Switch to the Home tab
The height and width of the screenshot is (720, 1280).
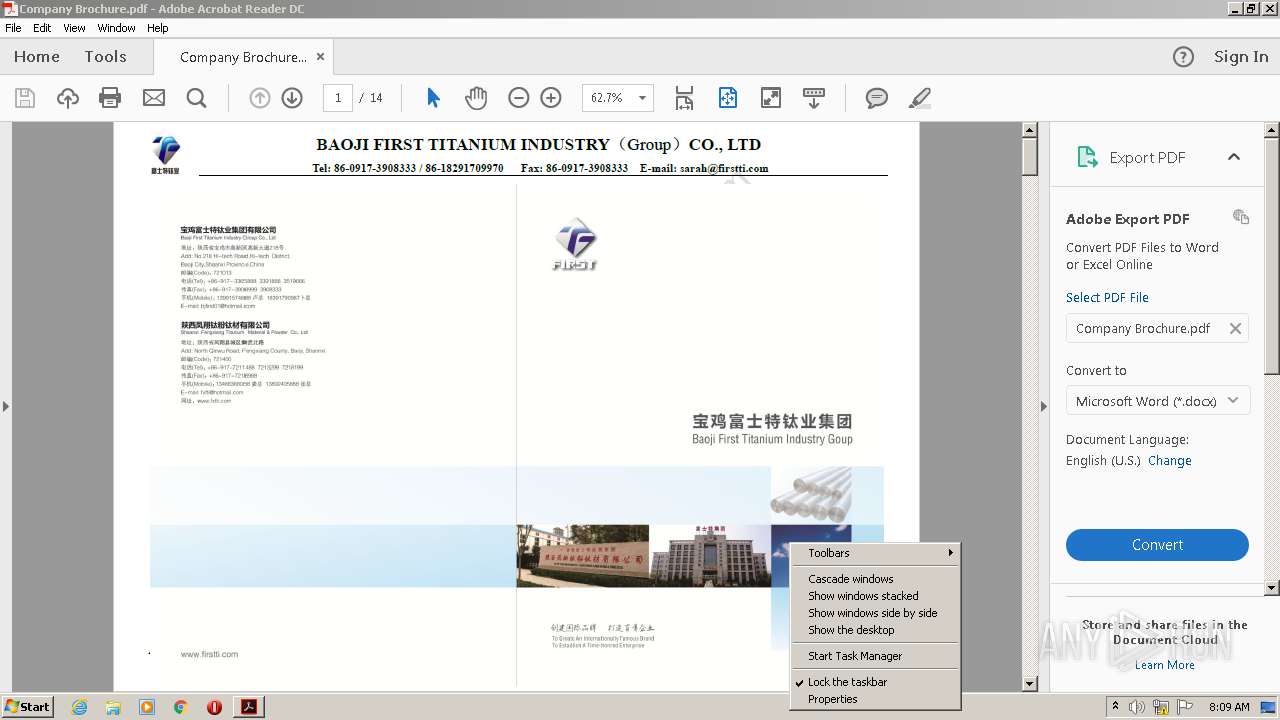click(37, 57)
